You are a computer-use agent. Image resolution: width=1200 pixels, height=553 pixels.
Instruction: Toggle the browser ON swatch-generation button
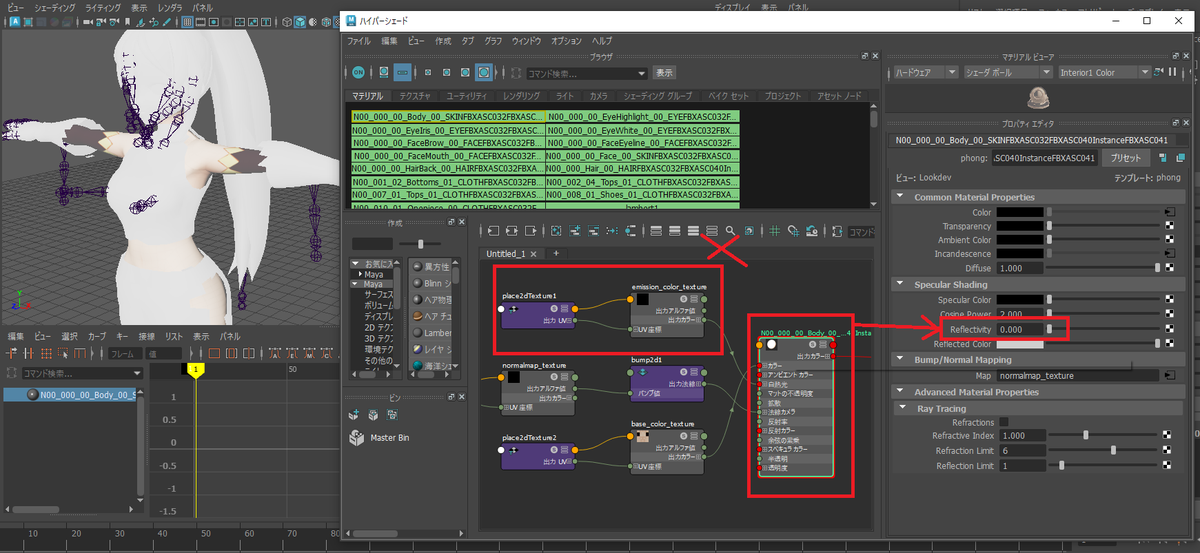coord(358,72)
